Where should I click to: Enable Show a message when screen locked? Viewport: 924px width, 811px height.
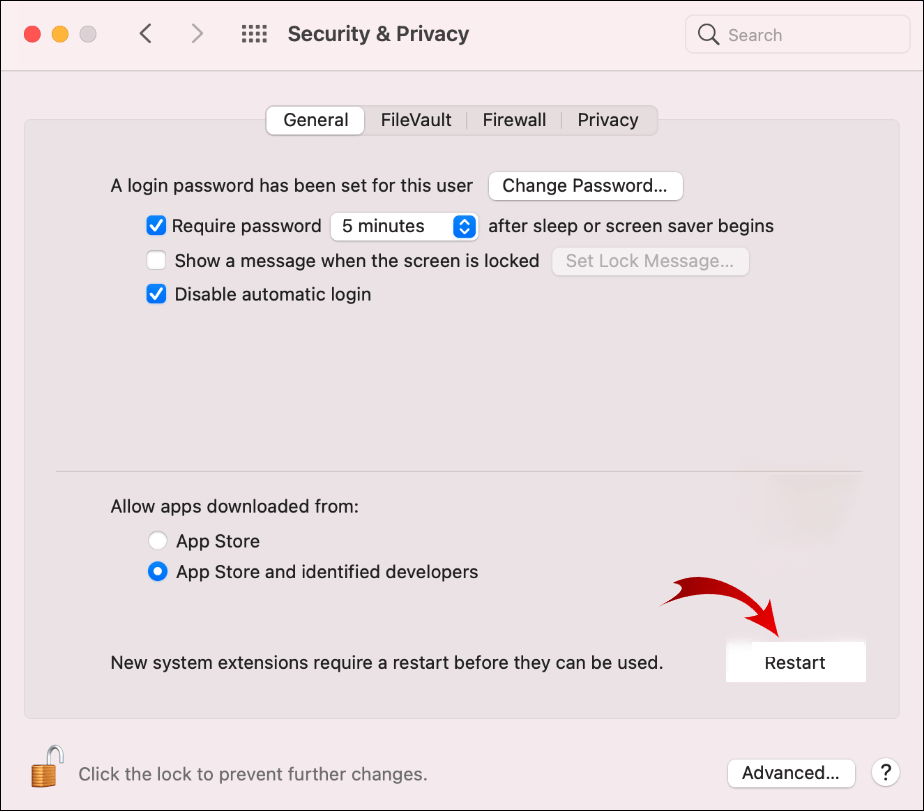(x=156, y=261)
